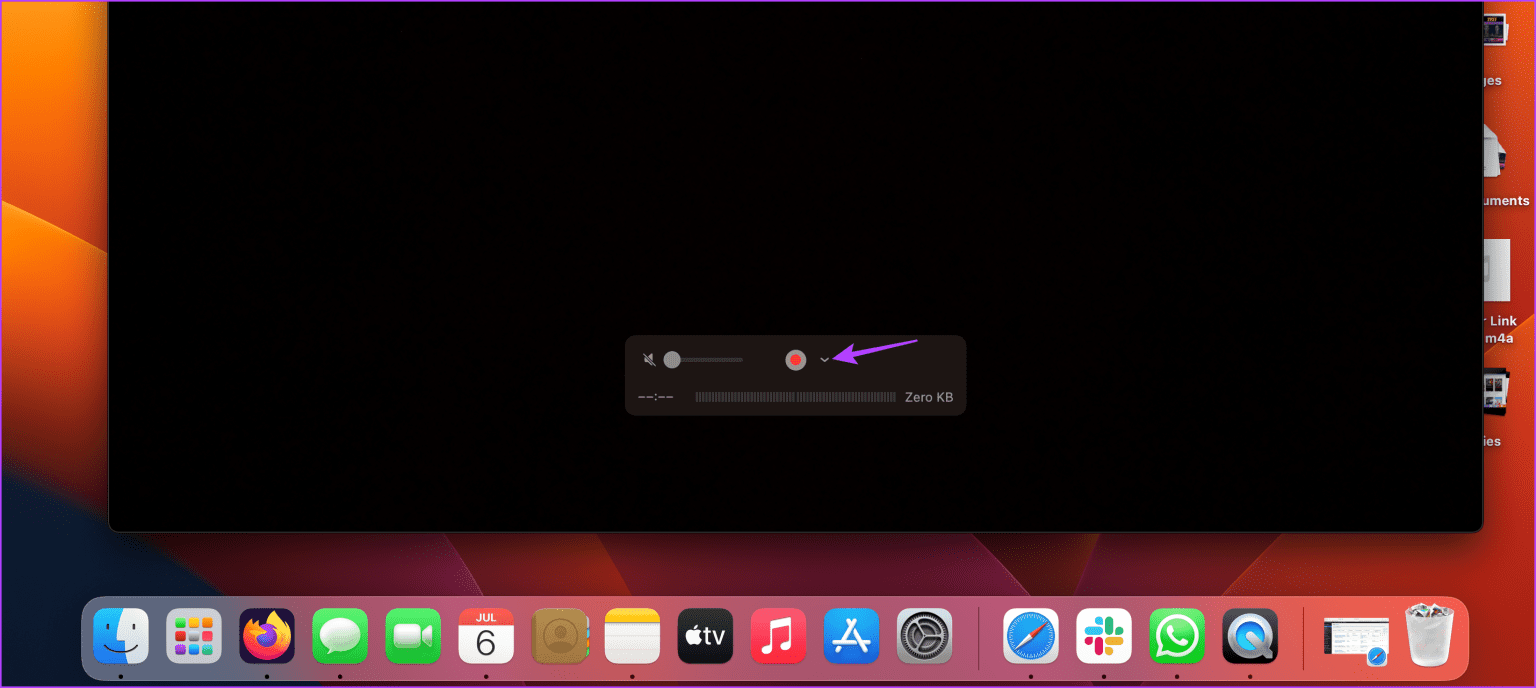Launch Finder from the dock
The height and width of the screenshot is (688, 1536).
pyautogui.click(x=121, y=636)
